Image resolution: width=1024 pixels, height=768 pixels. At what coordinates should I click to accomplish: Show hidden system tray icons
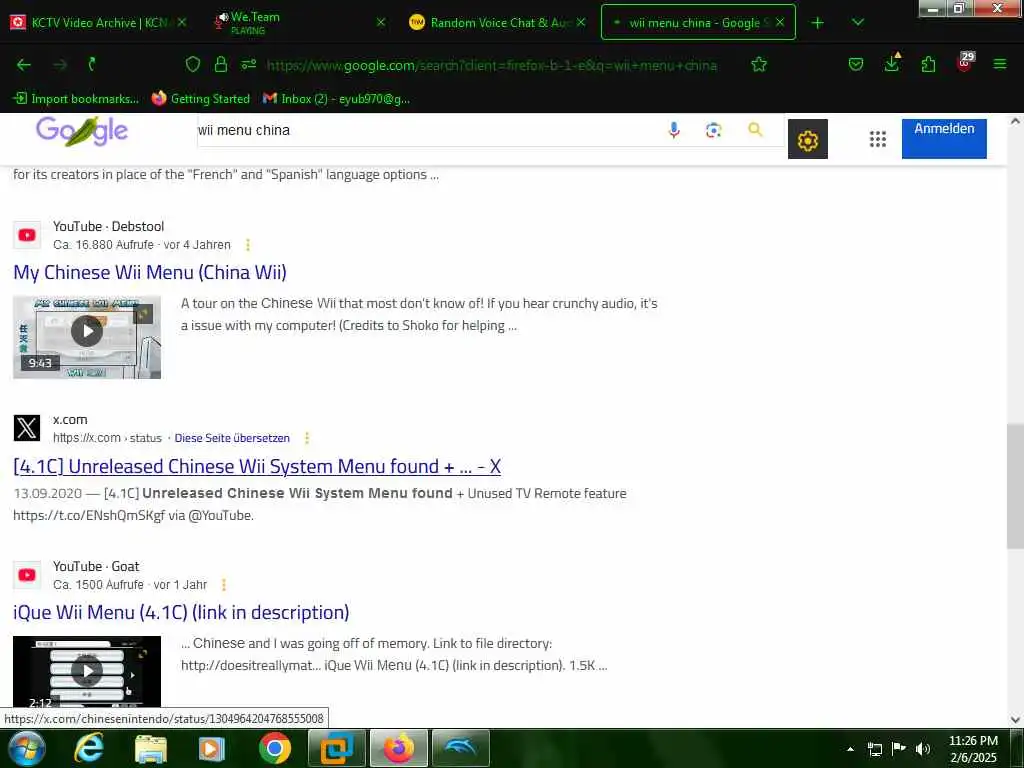(x=850, y=749)
